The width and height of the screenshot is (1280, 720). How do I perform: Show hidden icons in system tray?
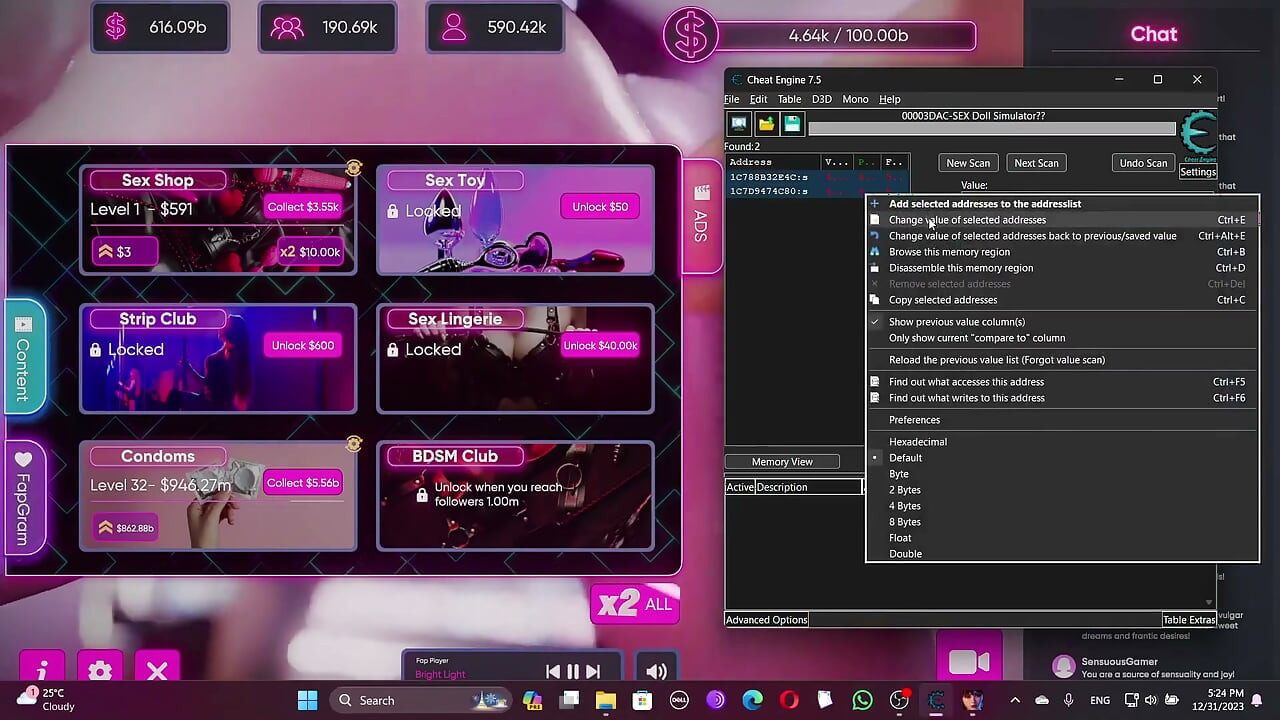pyautogui.click(x=1015, y=700)
